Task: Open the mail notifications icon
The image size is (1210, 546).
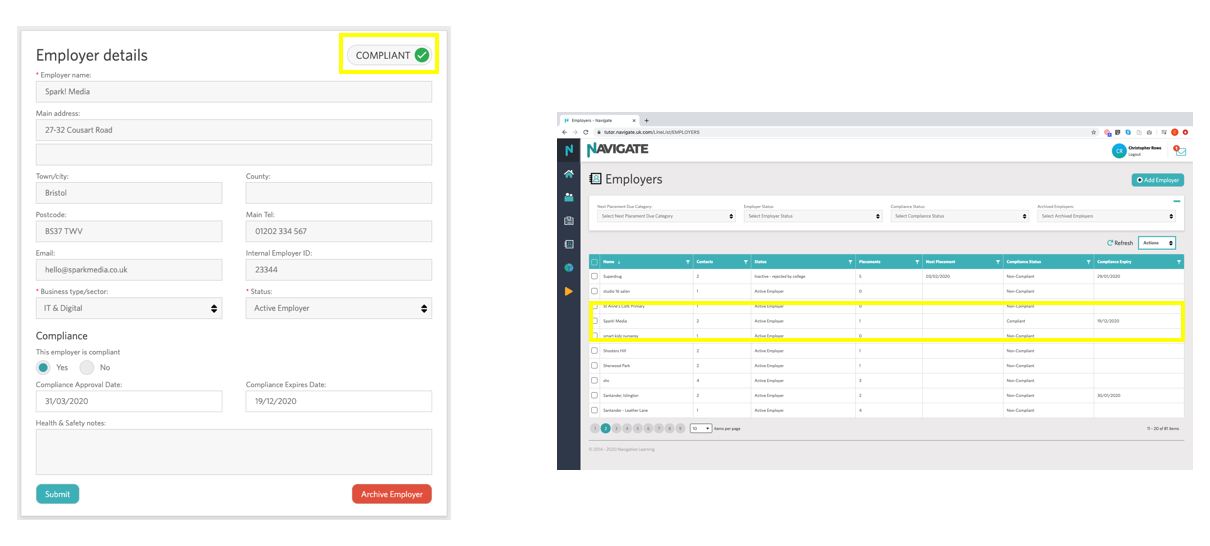Action: [1180, 151]
